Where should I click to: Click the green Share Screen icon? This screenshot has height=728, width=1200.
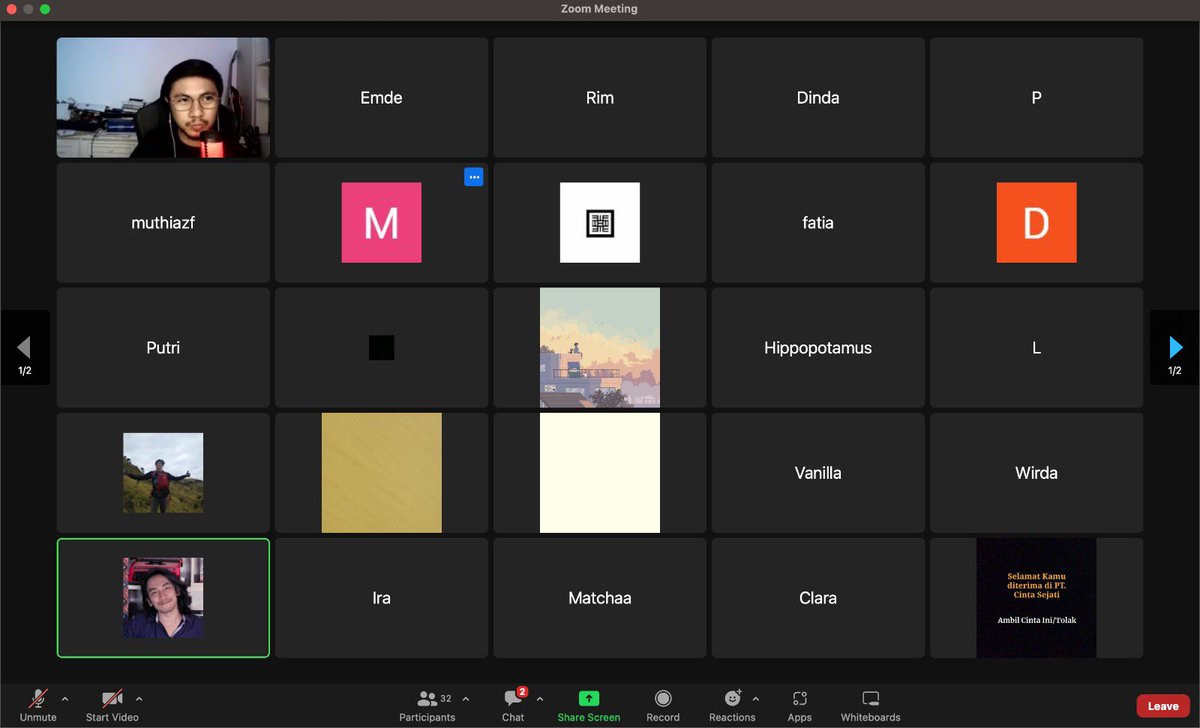pyautogui.click(x=589, y=699)
